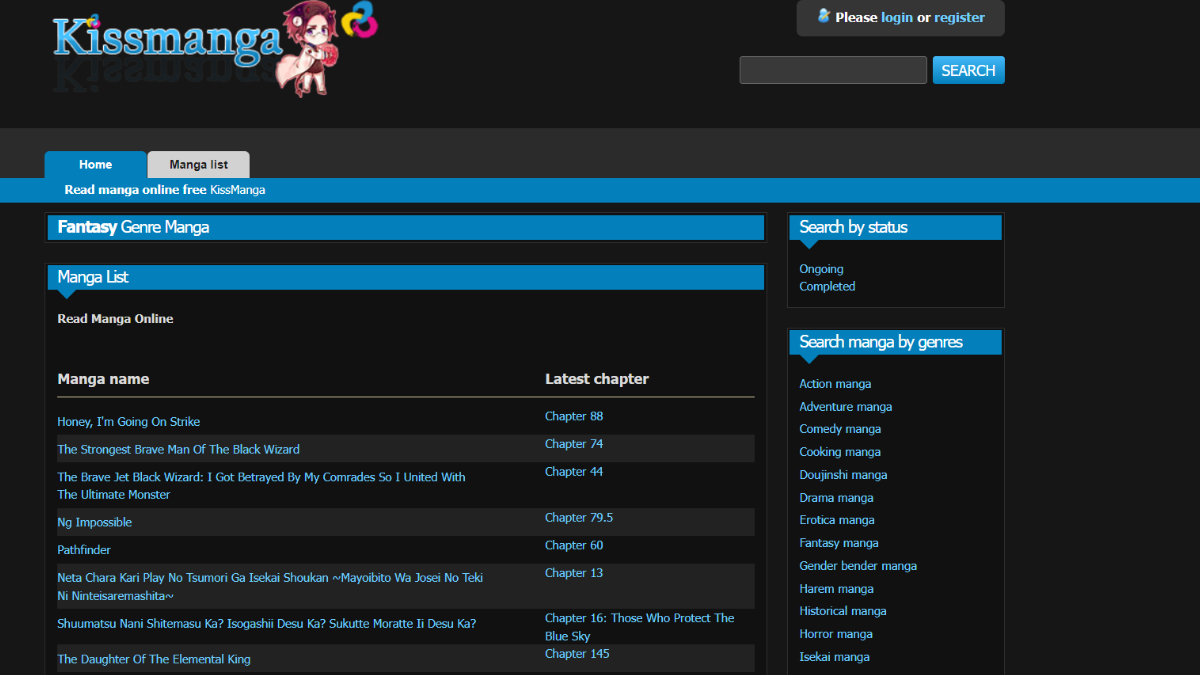Switch to the Home tab

point(96,164)
